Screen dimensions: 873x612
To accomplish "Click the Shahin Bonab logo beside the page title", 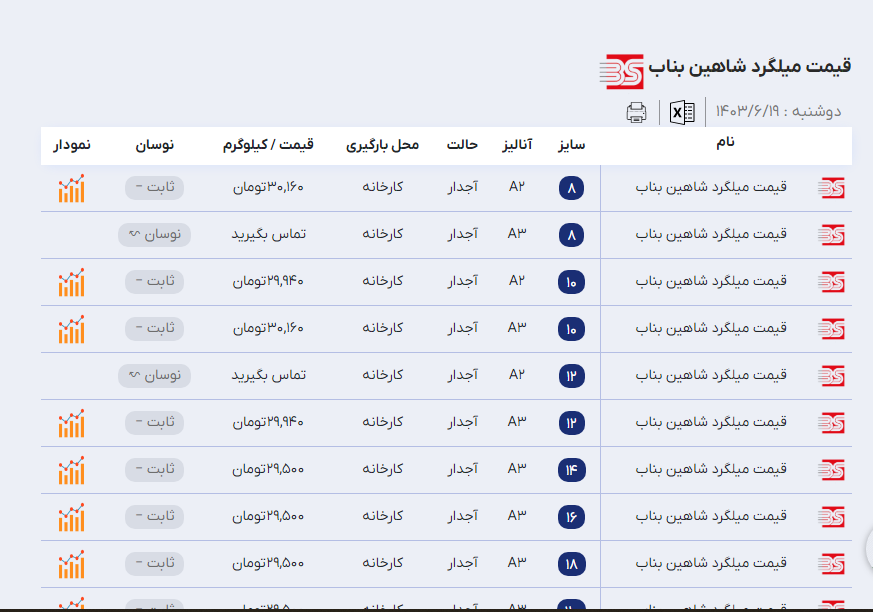I will tap(621, 70).
